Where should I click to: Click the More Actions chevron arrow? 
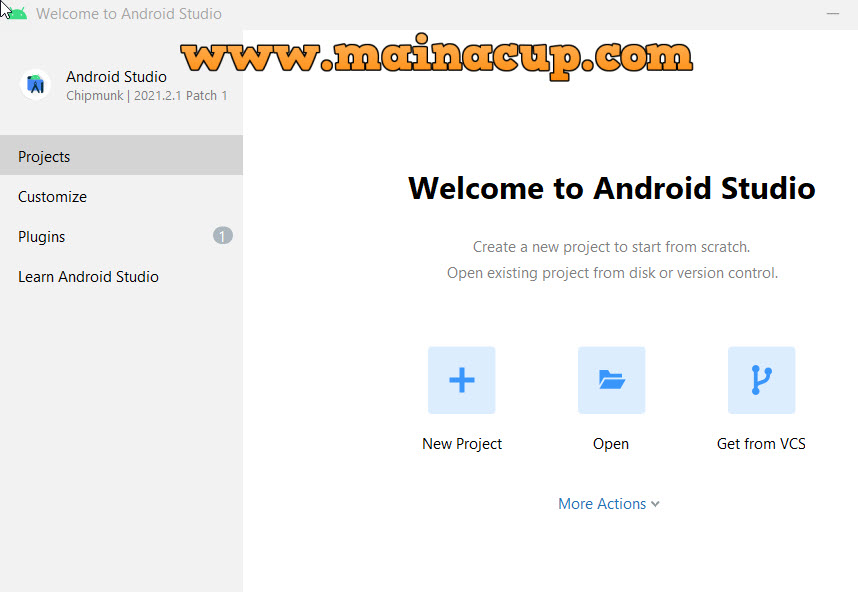pos(655,504)
